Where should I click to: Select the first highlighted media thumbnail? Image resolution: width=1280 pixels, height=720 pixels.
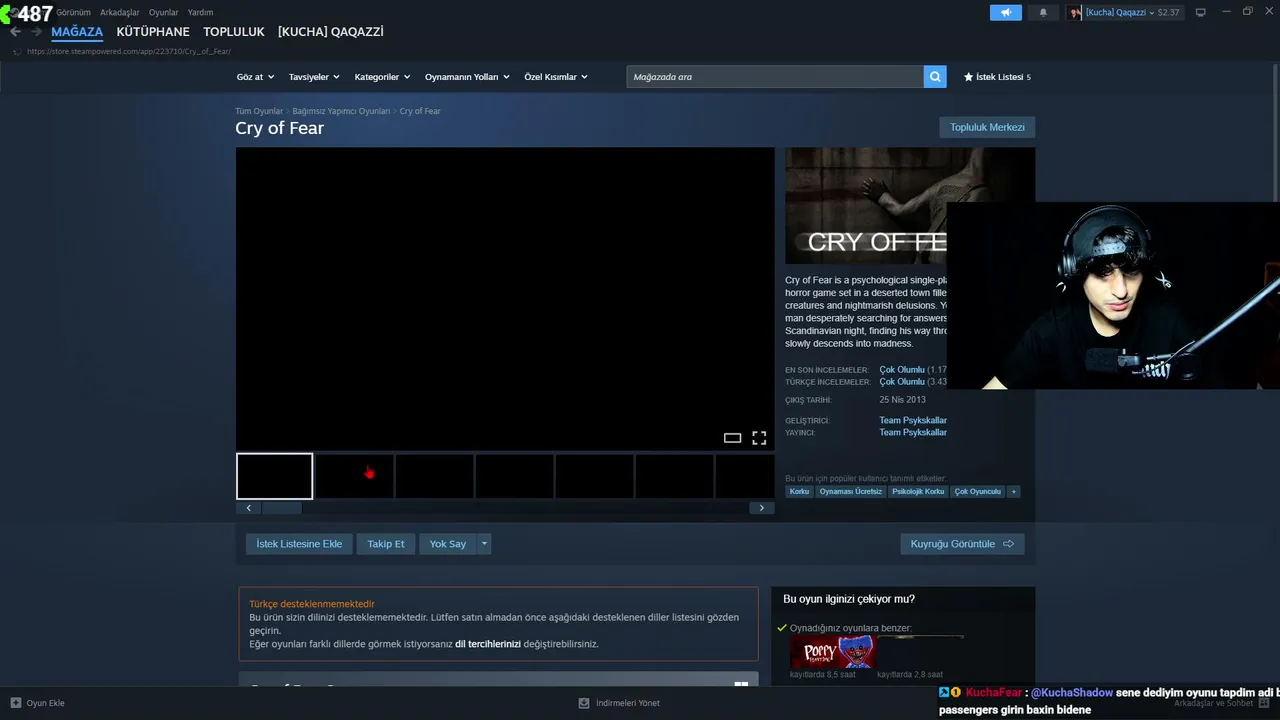[x=275, y=476]
